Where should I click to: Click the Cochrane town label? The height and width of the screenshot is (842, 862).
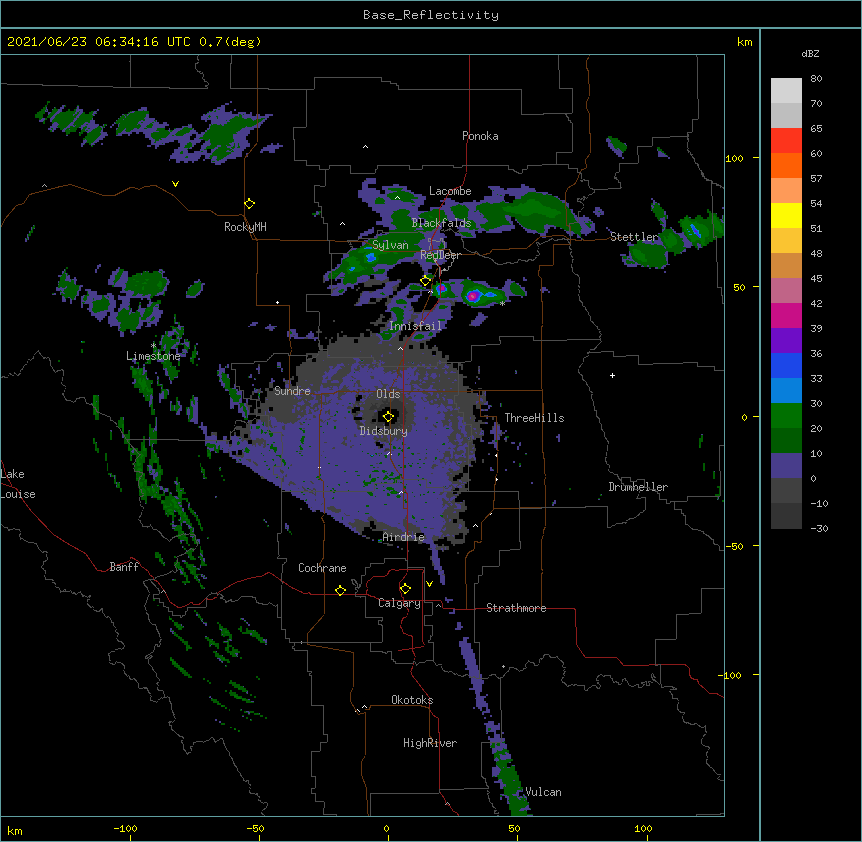coord(322,568)
